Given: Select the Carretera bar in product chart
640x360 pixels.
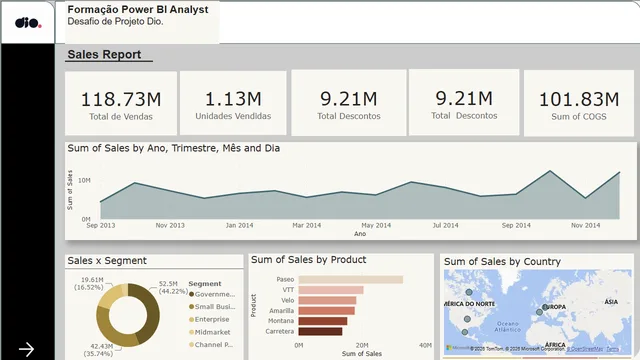Looking at the screenshot, I should coord(320,331).
